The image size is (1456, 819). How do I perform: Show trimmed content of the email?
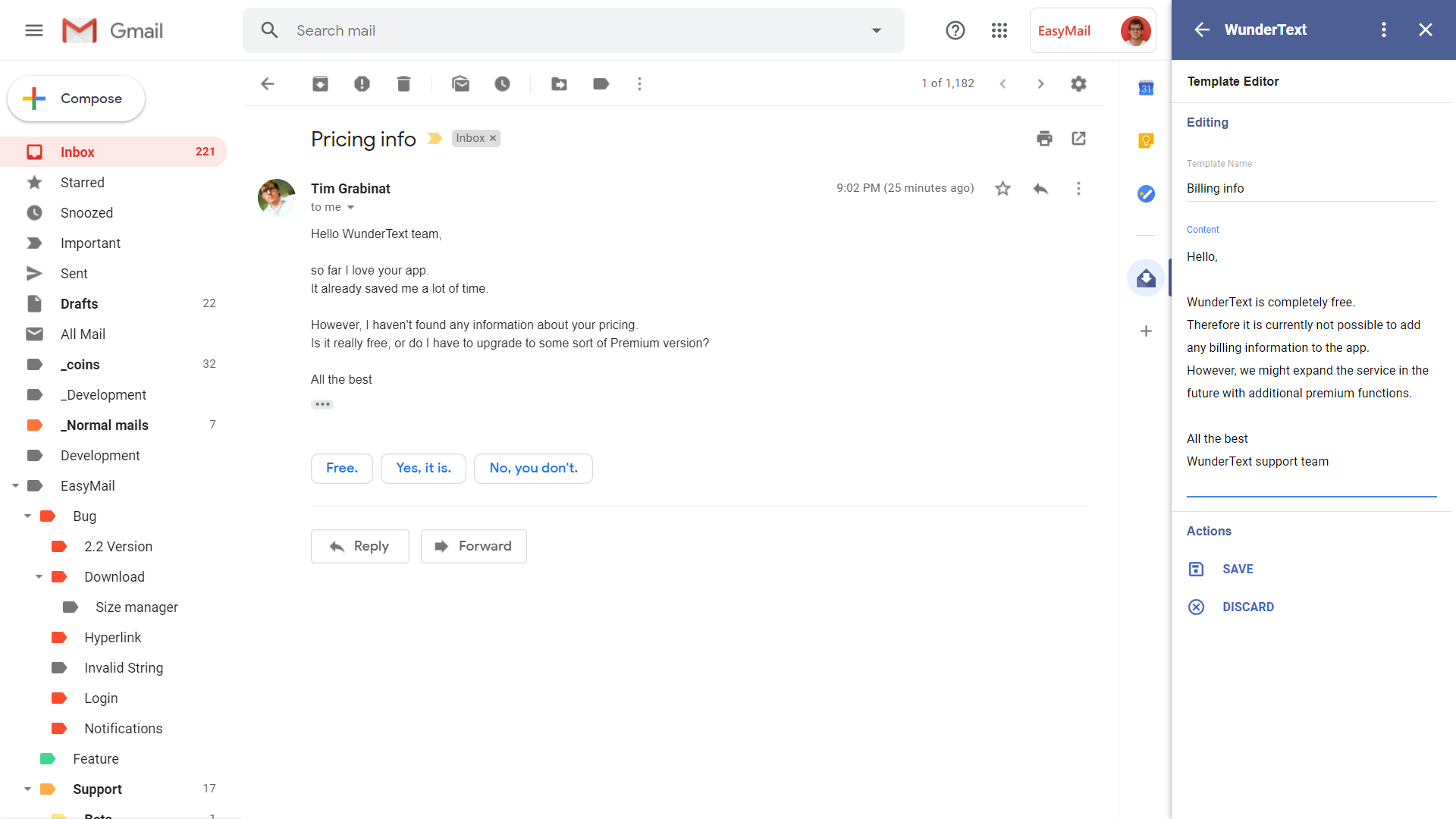(322, 404)
